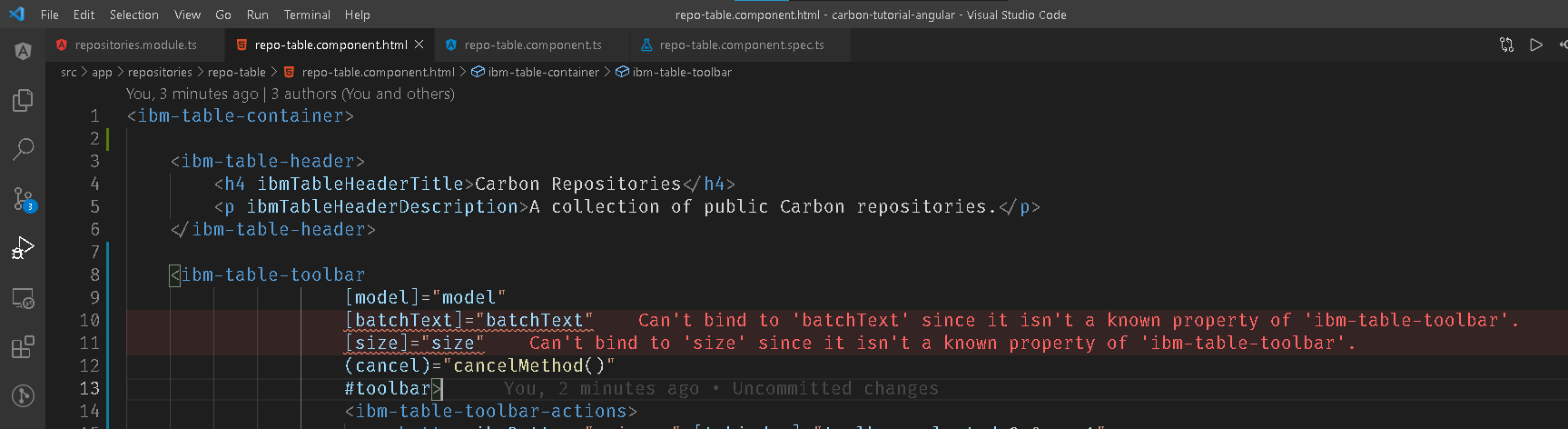Close the repo-table.component.html tab

coord(419,45)
